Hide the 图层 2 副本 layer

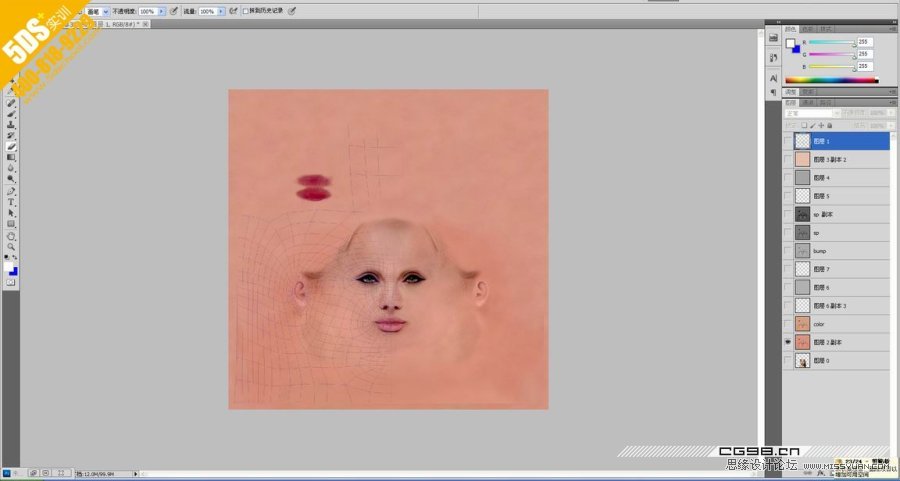click(788, 342)
